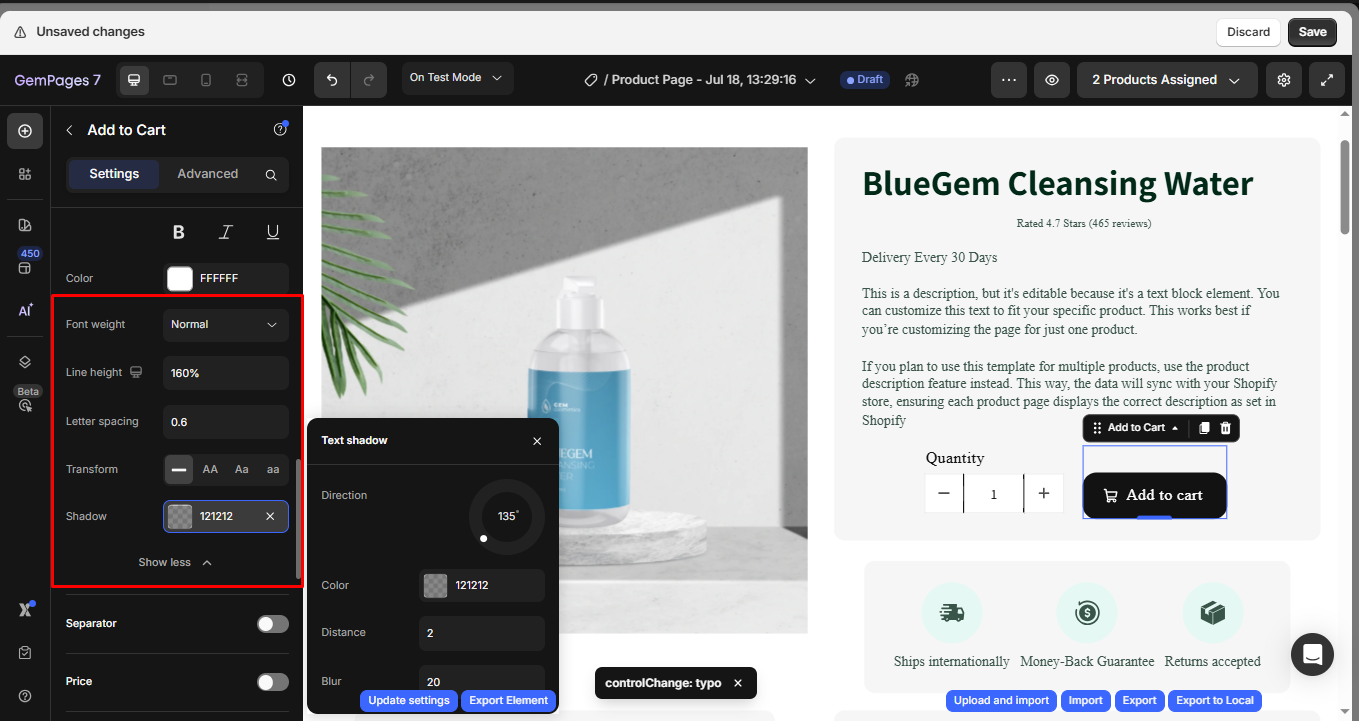Apply underline text formatting
This screenshot has width=1359, height=721.
pos(272,232)
